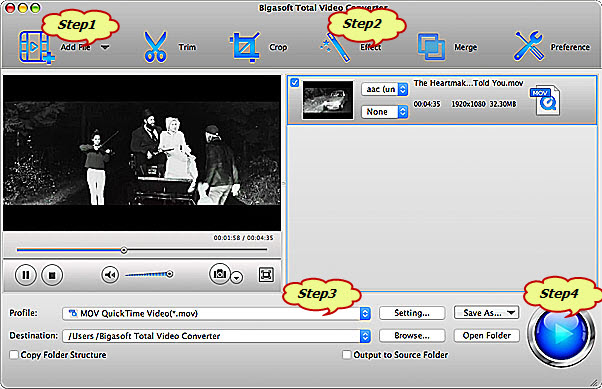Enable Copy Folder Structure checkbox
Image resolution: width=602 pixels, height=389 pixels.
[x=14, y=355]
